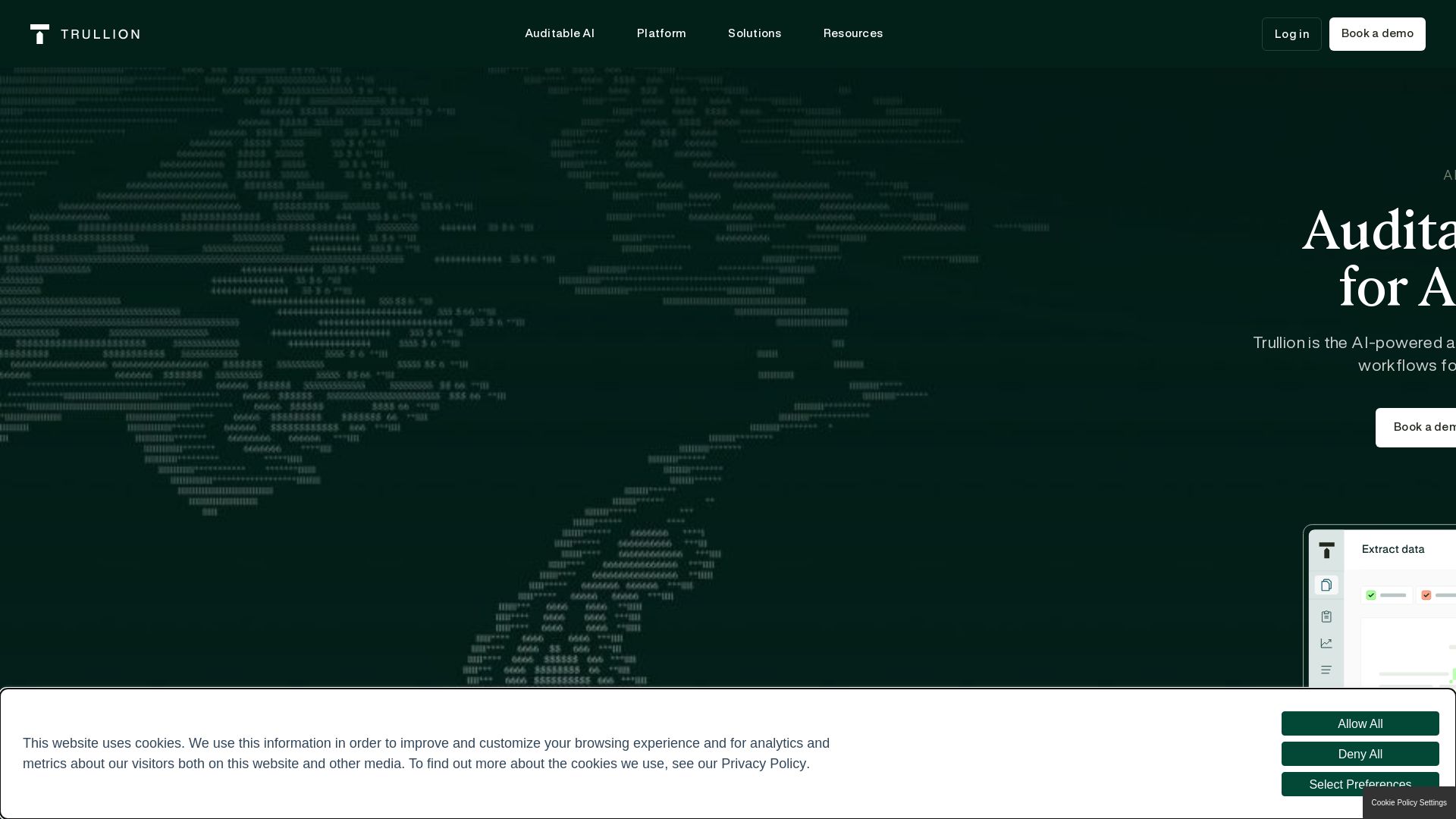Click Book a demo in header
Image resolution: width=1456 pixels, height=819 pixels.
[x=1377, y=34]
